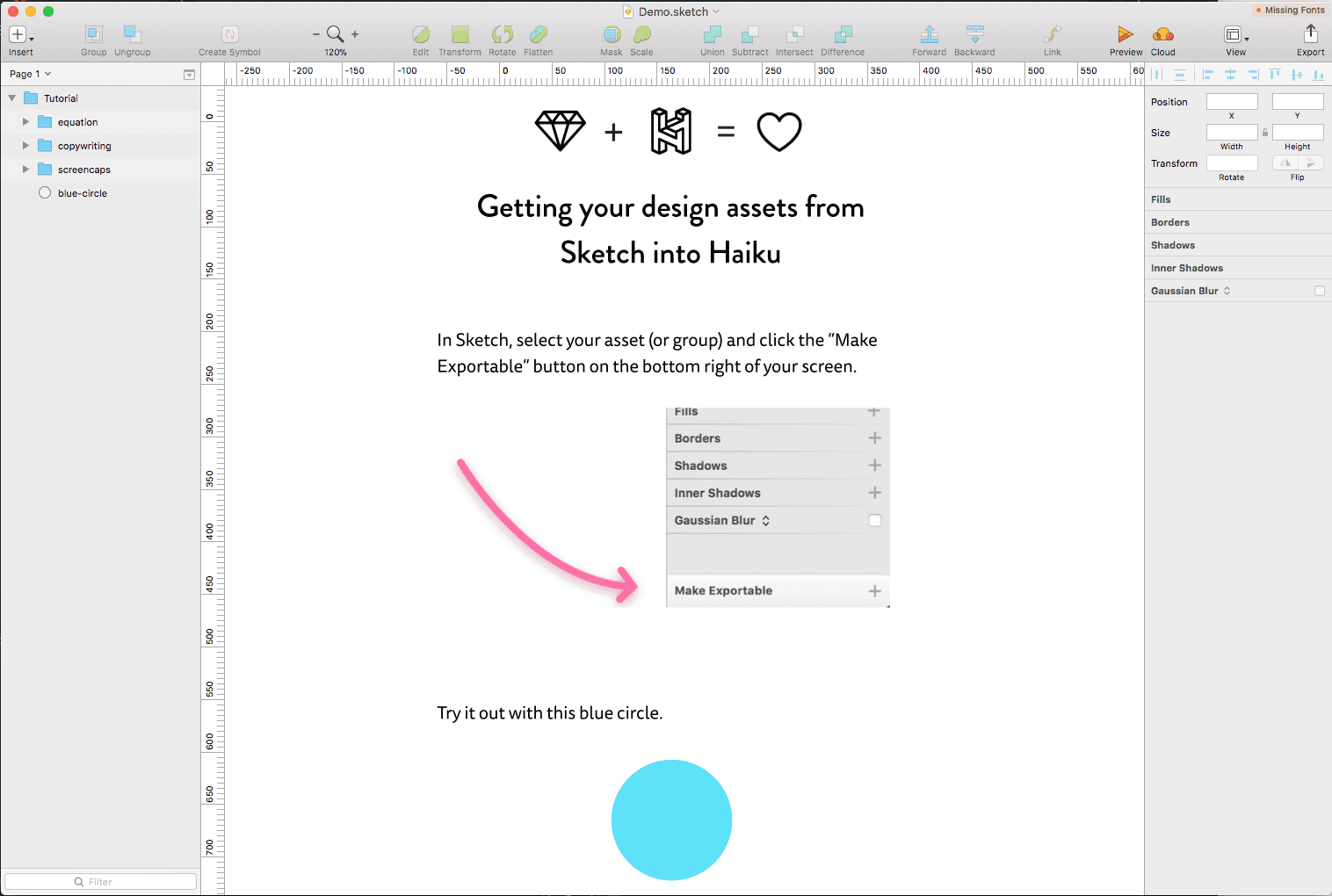Click the Flatten tool icon
The image size is (1332, 896).
pyautogui.click(x=539, y=34)
